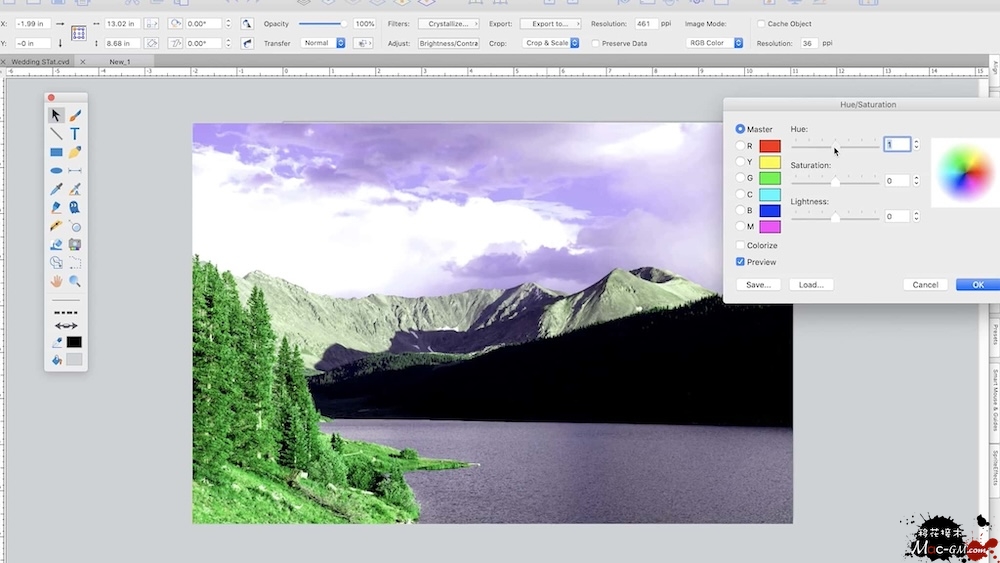Viewport: 1000px width, 563px height.
Task: Uncheck the Preview checkbox
Action: tap(740, 262)
